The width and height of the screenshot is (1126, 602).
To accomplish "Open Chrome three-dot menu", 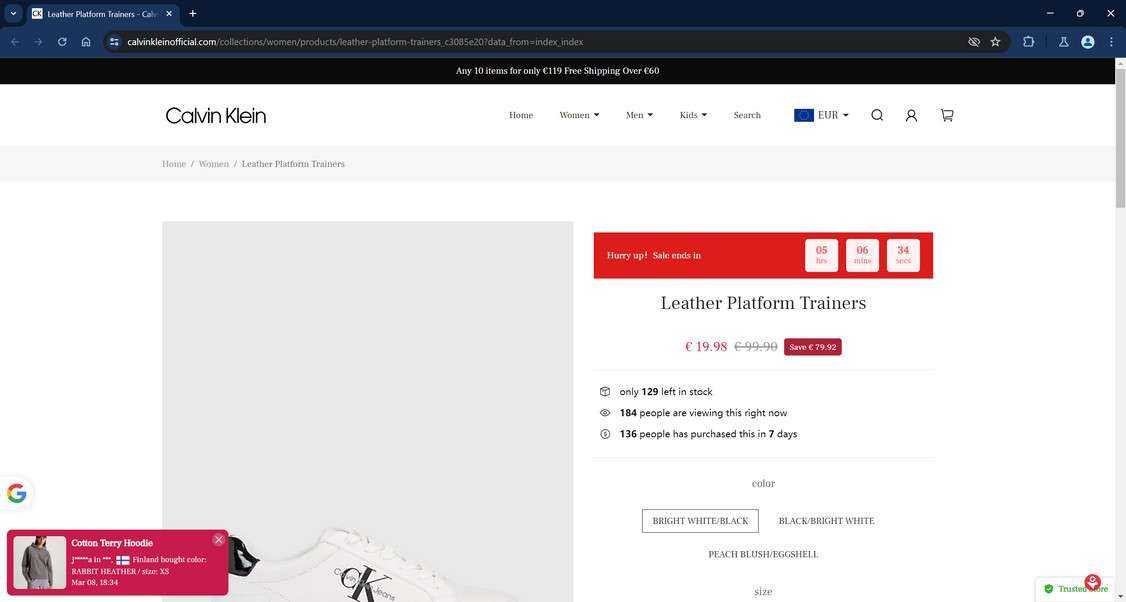I will (1111, 42).
